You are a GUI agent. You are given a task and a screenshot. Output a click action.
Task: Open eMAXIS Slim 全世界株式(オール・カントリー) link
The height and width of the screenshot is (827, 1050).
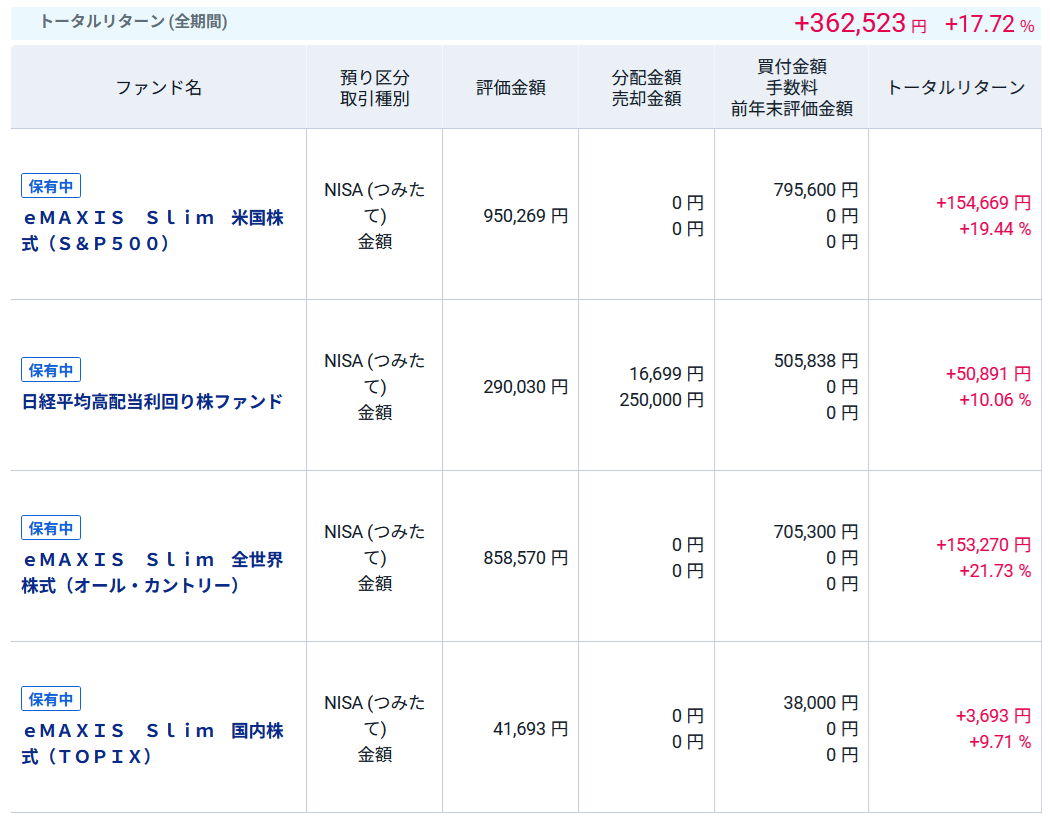(153, 573)
